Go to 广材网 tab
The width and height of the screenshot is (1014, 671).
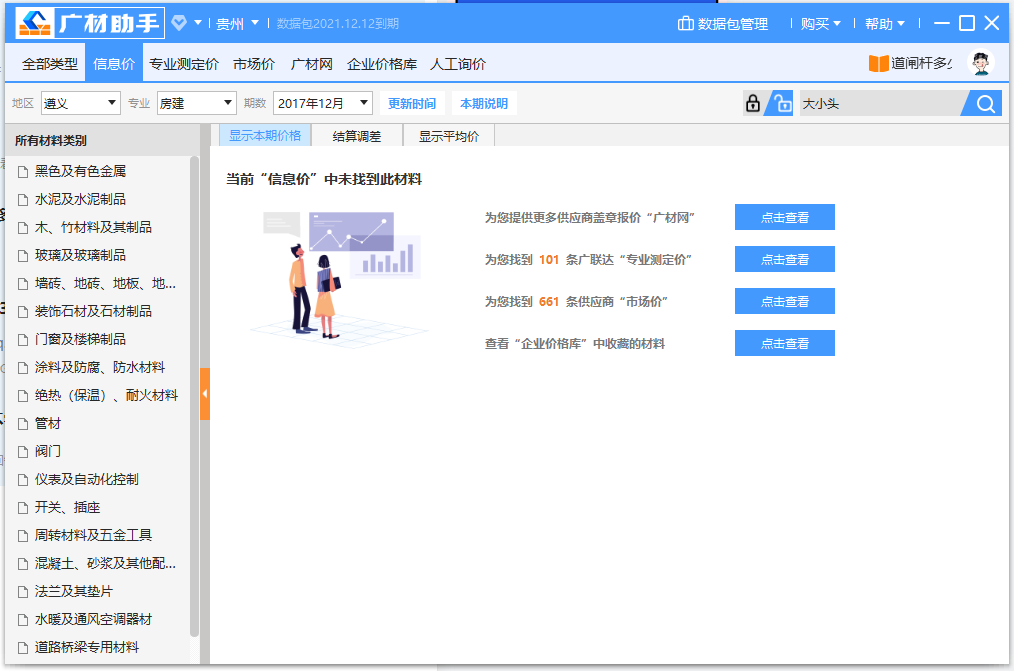(311, 64)
